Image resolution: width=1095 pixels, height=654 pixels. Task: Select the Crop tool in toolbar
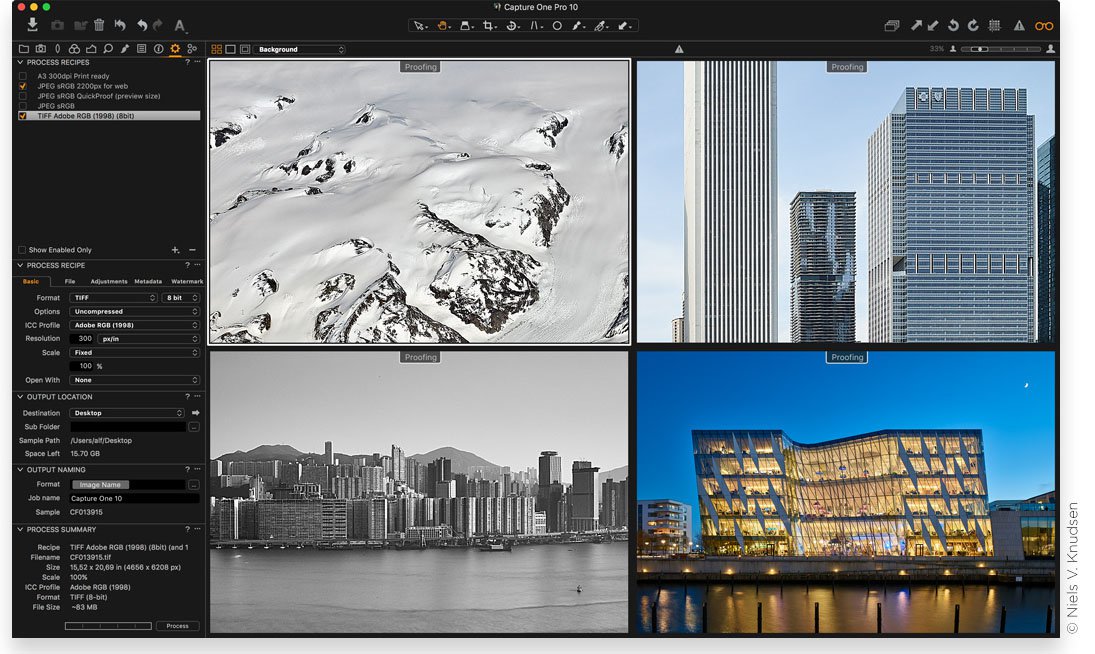(x=490, y=26)
